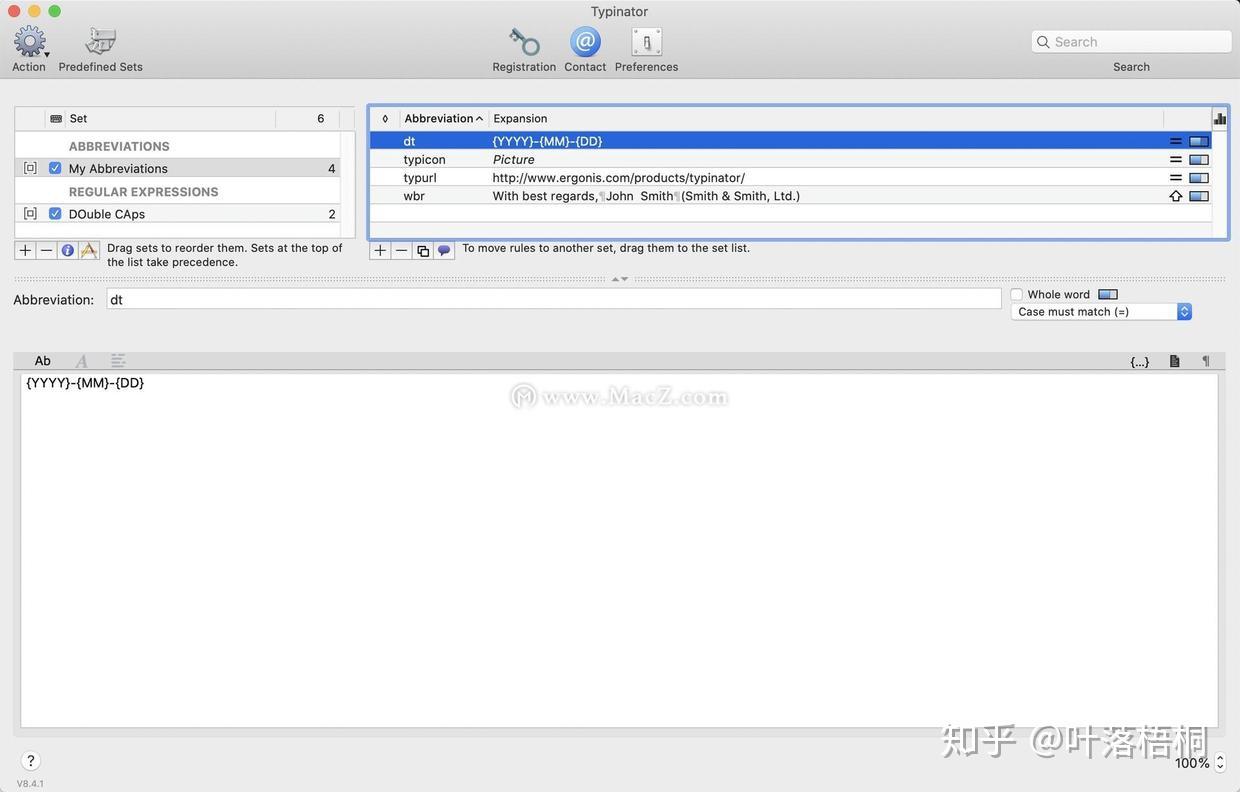Sort rules by the Abbreviation column
Screen dimensions: 1240x792
[x=441, y=118]
